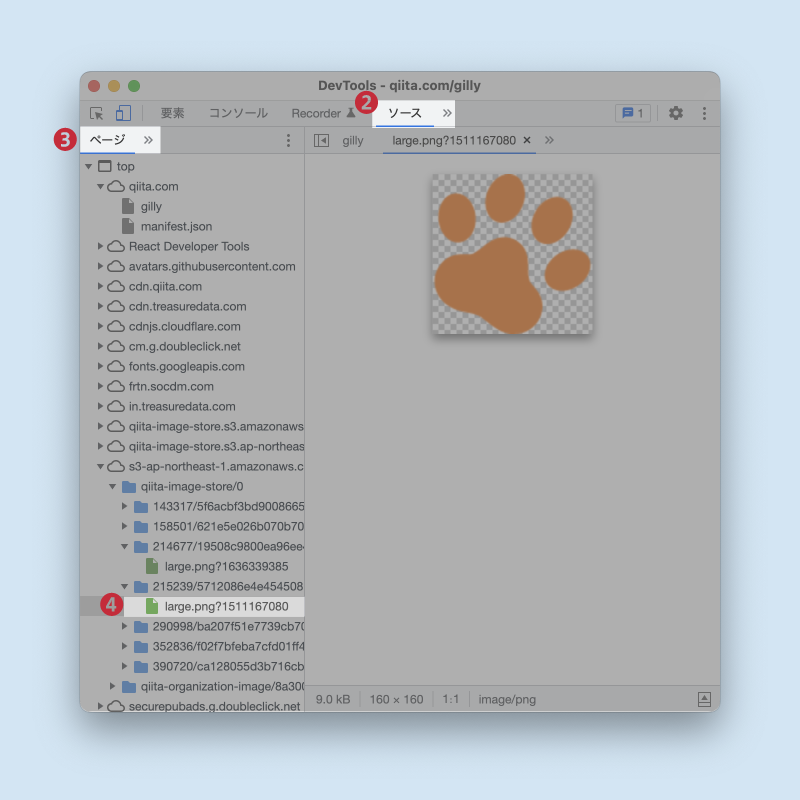Image resolution: width=800 pixels, height=800 pixels.
Task: Collapse the s3-ap-northeast-1.amazonaws folder
Action: (100, 466)
